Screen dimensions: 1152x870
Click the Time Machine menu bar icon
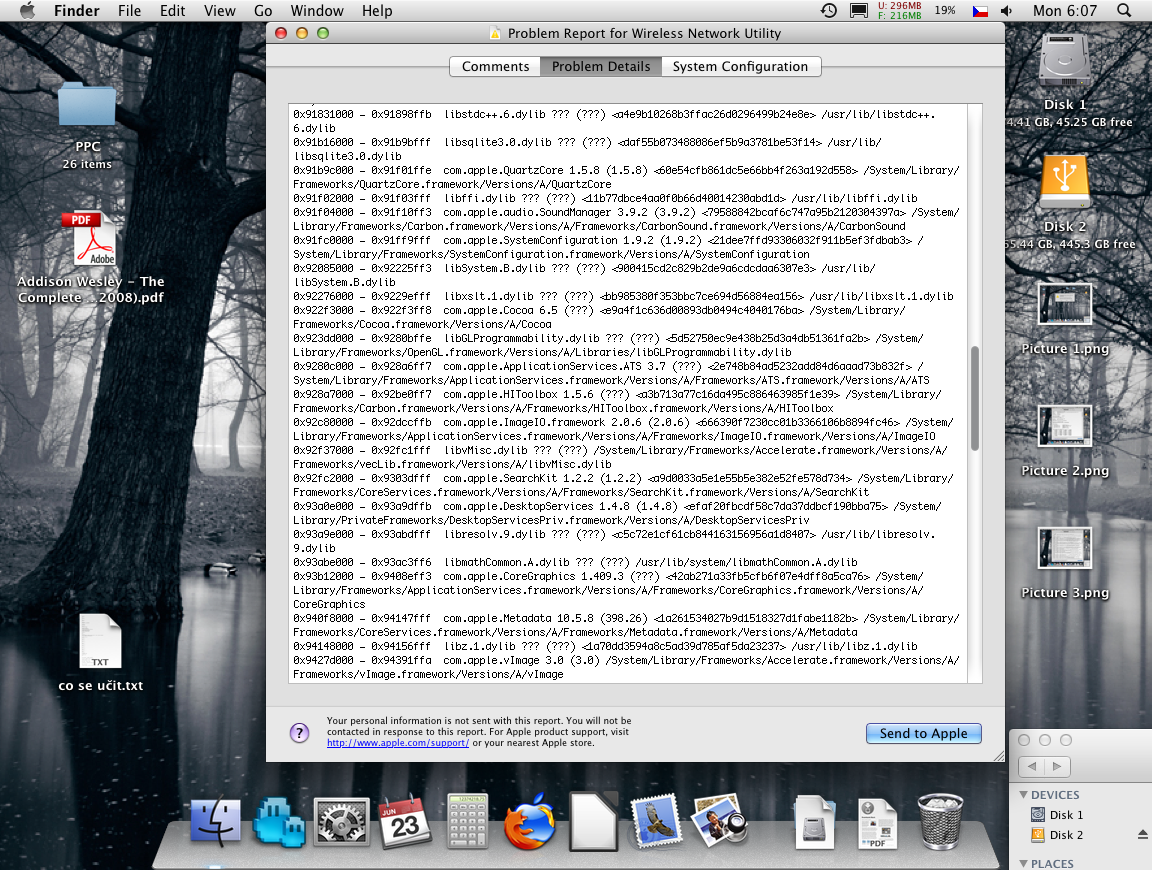(829, 10)
